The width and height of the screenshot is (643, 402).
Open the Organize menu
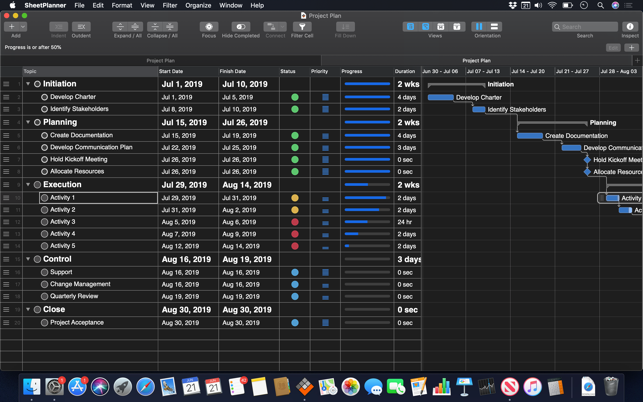(x=198, y=5)
